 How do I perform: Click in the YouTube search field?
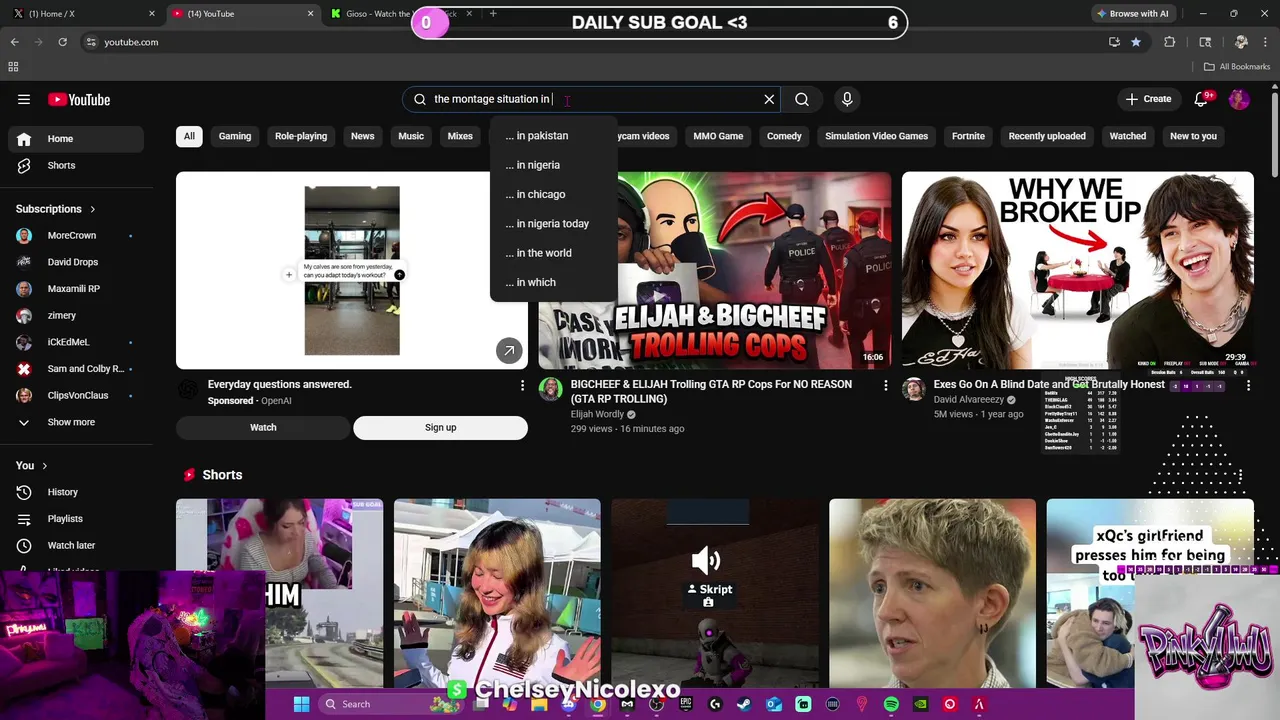[x=590, y=99]
